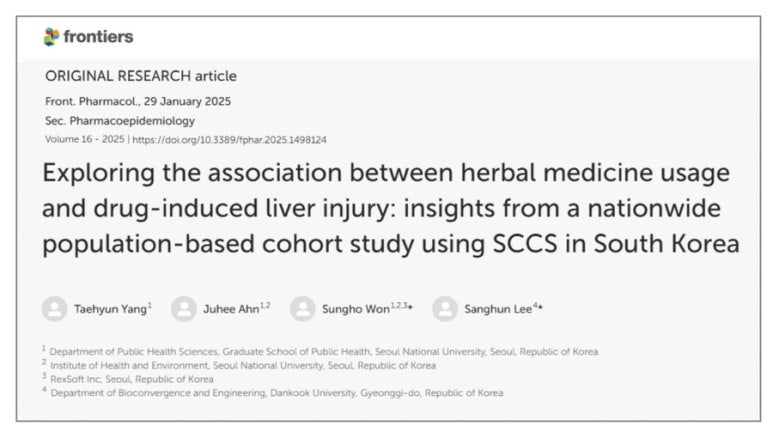Click the ORIGINAL RESEARCH article label

[x=141, y=76]
